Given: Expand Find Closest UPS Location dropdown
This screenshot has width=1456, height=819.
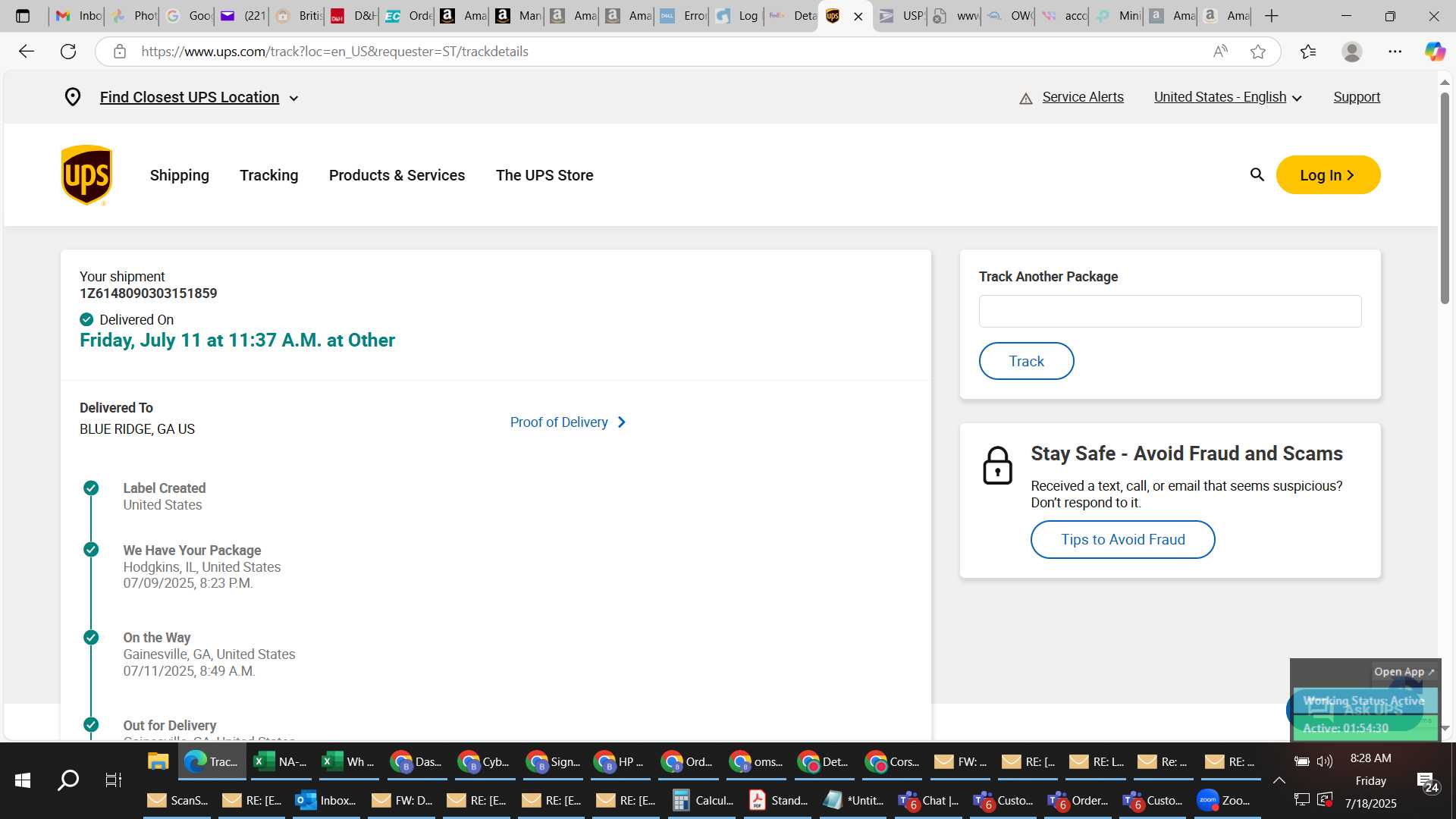Looking at the screenshot, I should click(x=199, y=98).
